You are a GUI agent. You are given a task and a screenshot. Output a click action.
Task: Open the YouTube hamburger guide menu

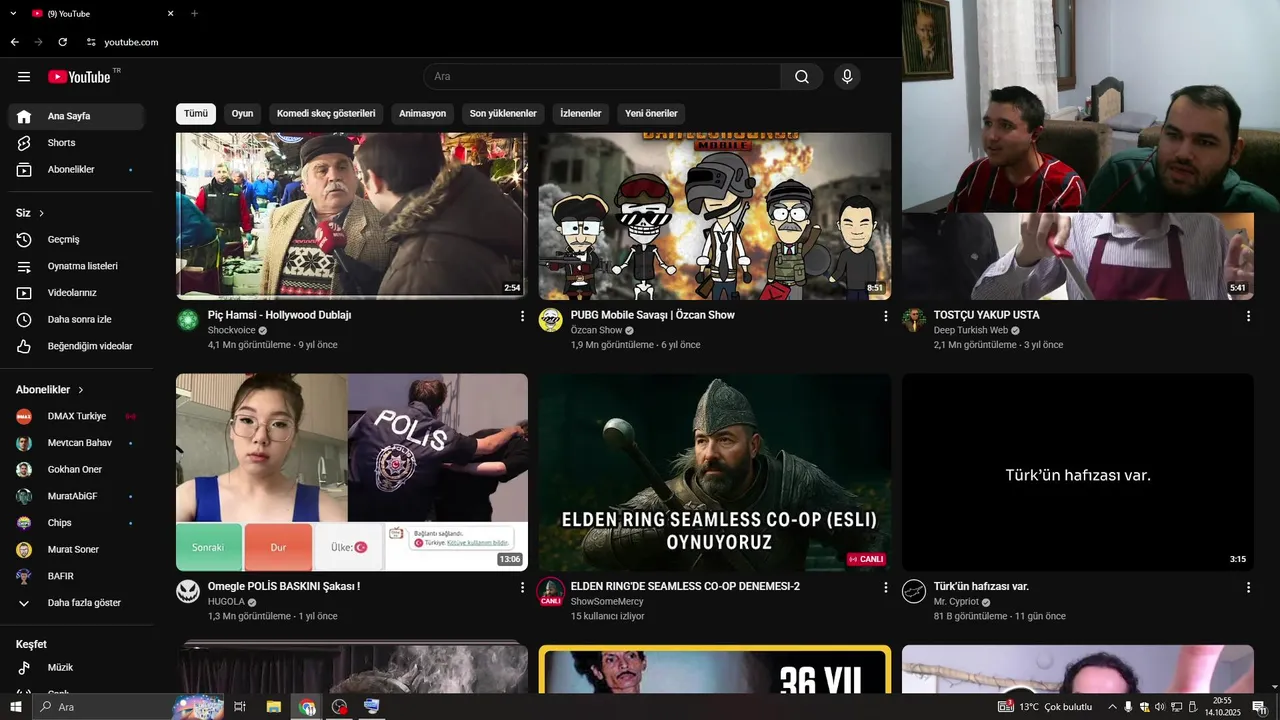[x=24, y=77]
